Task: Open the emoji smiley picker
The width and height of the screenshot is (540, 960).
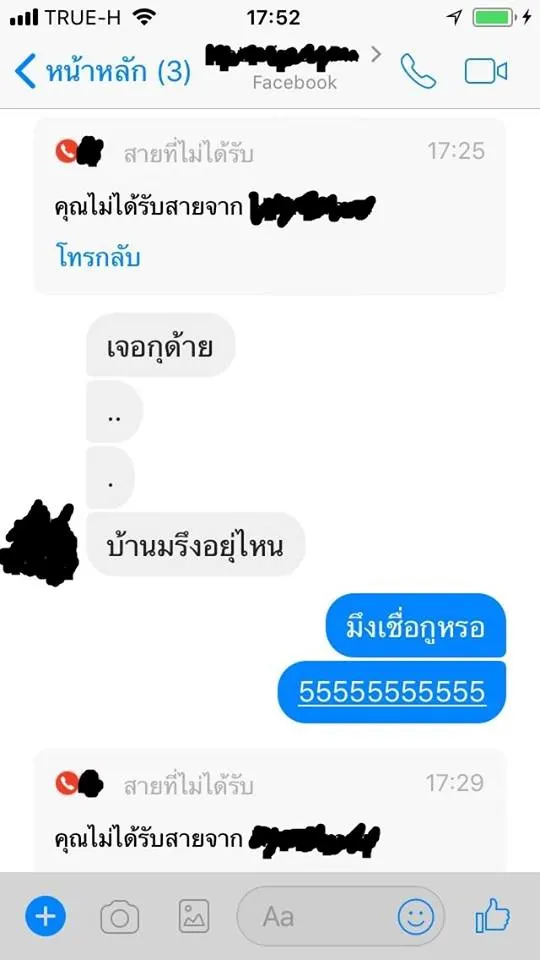Action: pyautogui.click(x=416, y=917)
